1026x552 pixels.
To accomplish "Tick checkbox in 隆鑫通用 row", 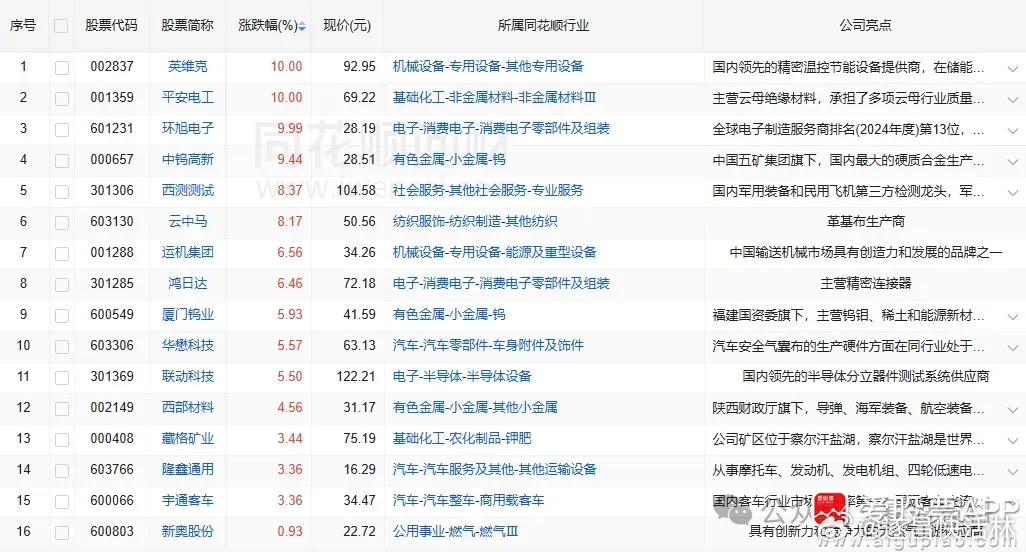I will [x=62, y=470].
